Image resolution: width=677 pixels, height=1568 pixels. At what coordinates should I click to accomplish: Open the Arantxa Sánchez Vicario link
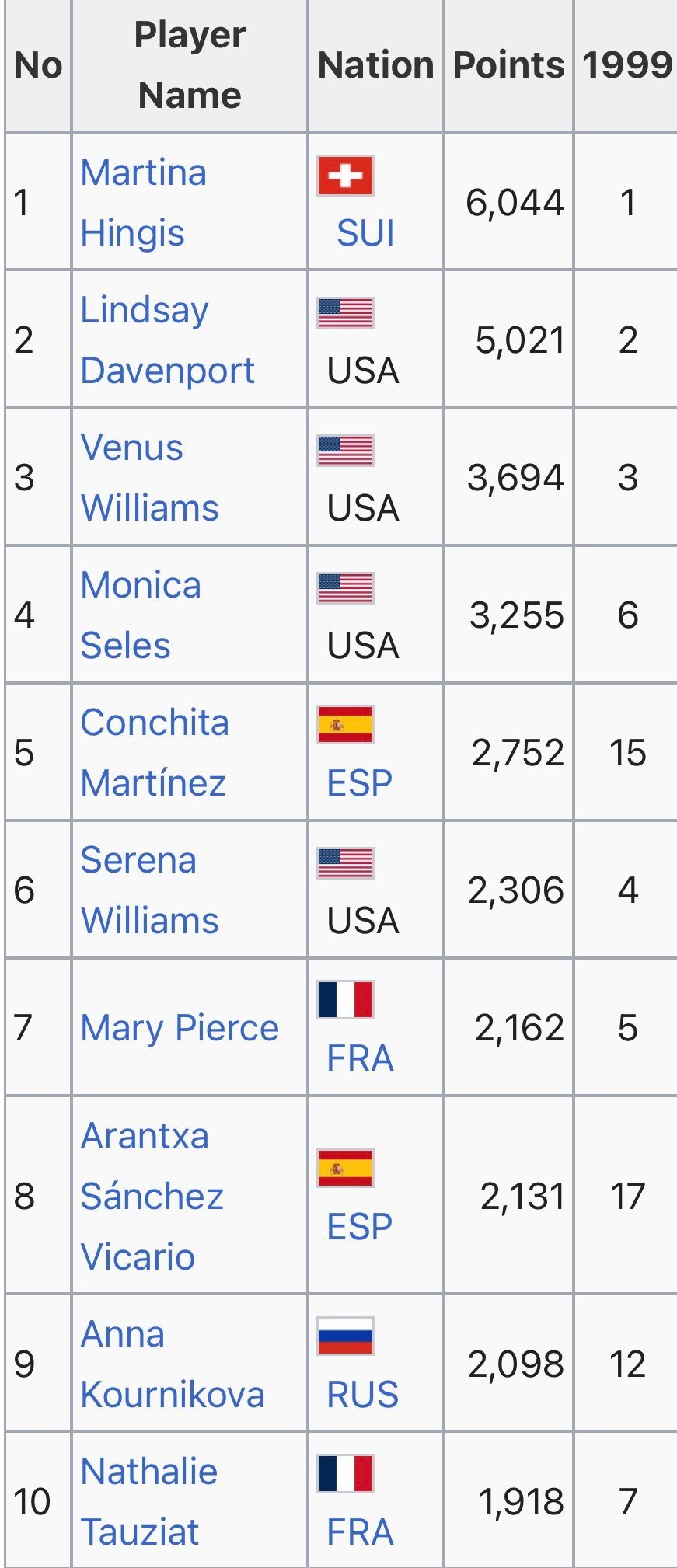(152, 1195)
